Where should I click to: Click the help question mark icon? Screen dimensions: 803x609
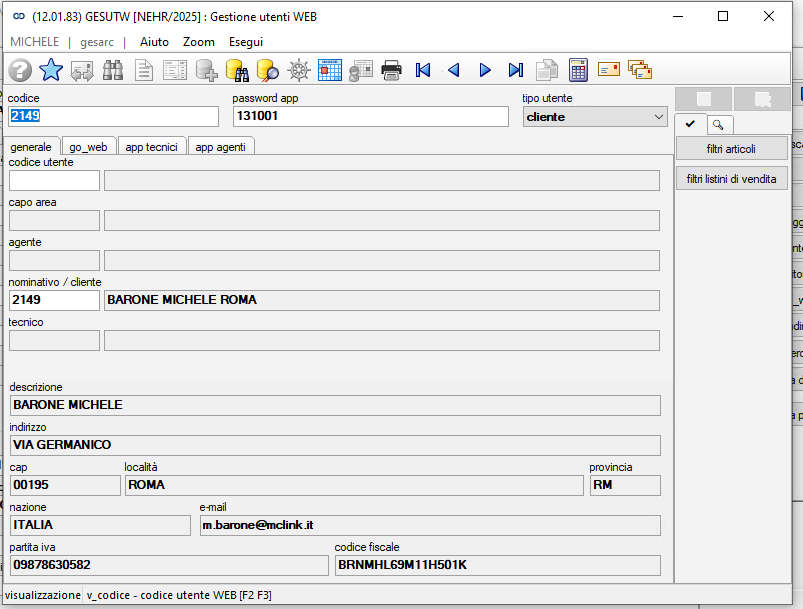20,70
